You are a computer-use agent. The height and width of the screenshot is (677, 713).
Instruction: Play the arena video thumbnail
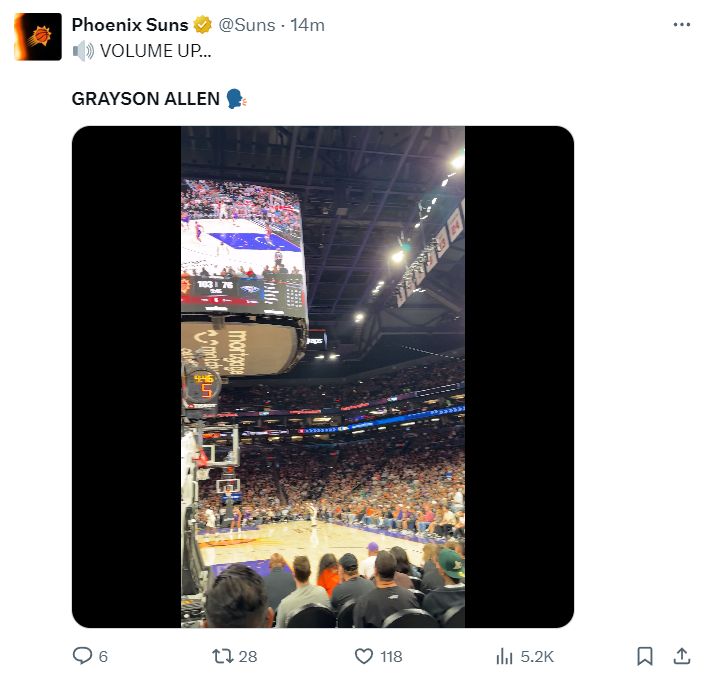coord(322,377)
